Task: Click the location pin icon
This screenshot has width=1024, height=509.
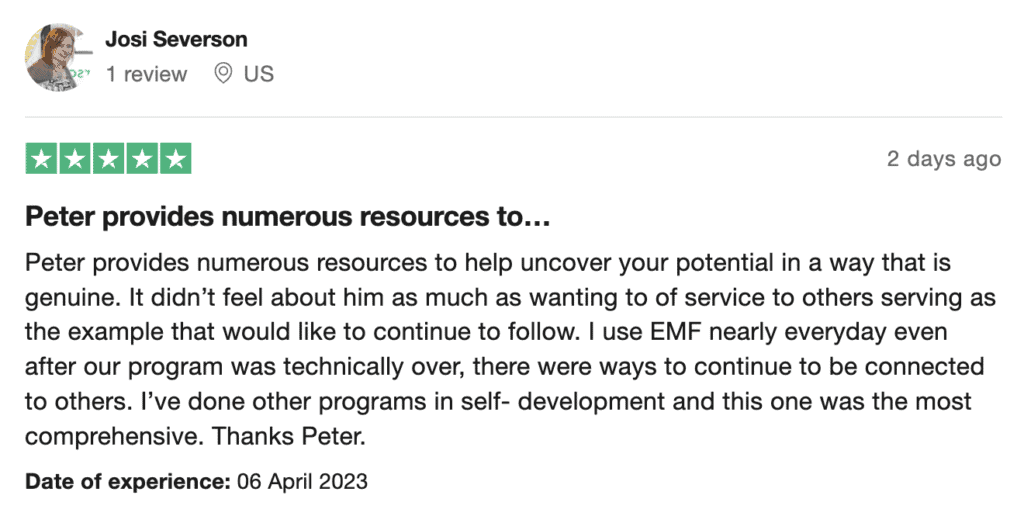Action: pos(224,73)
